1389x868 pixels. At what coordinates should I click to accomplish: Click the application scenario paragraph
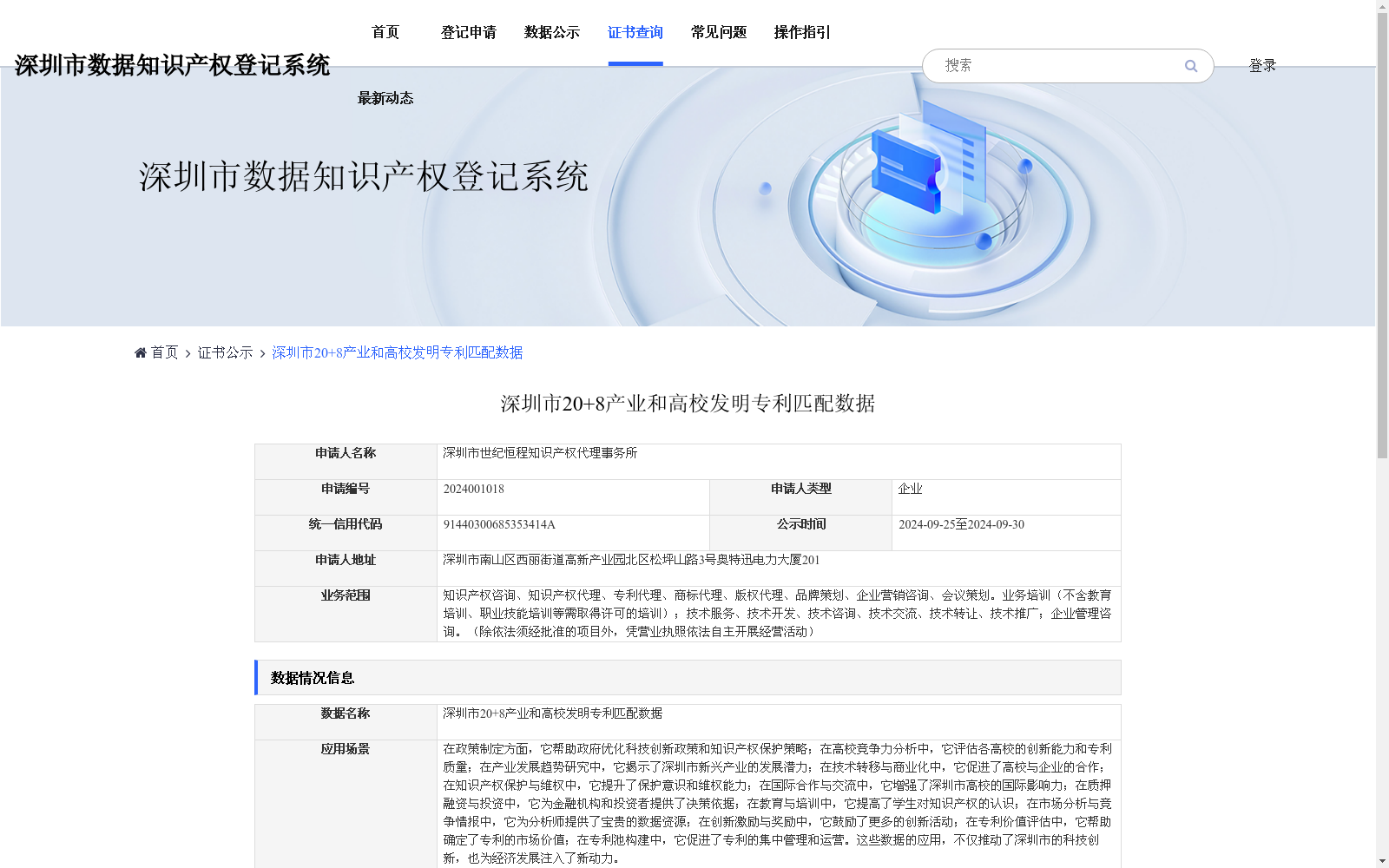click(x=777, y=804)
